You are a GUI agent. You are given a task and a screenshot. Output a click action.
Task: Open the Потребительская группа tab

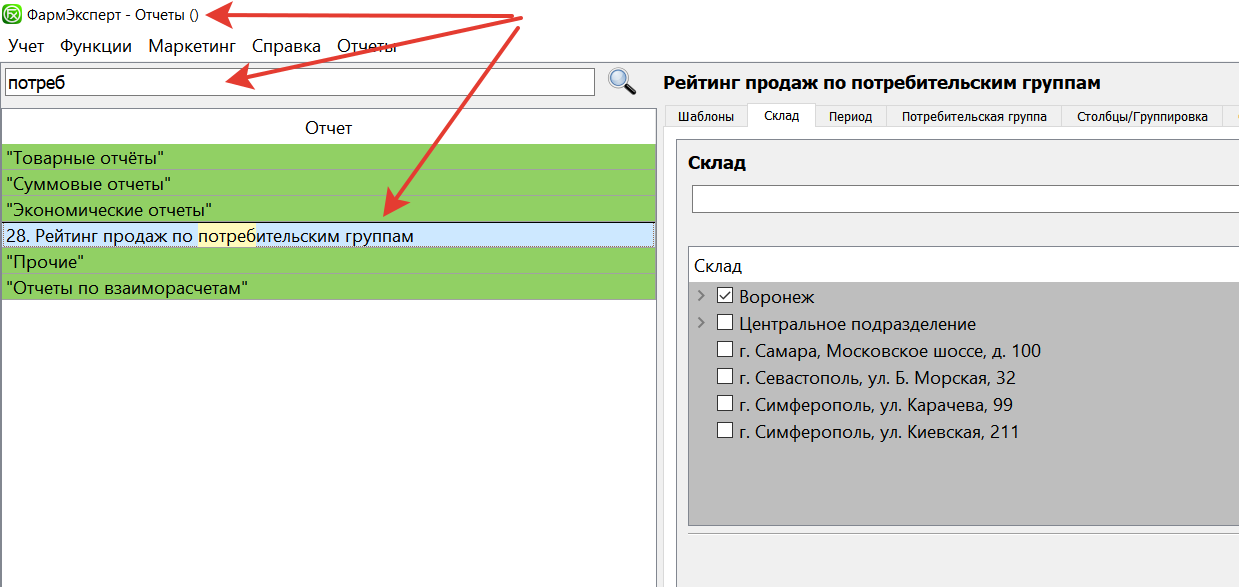[974, 117]
